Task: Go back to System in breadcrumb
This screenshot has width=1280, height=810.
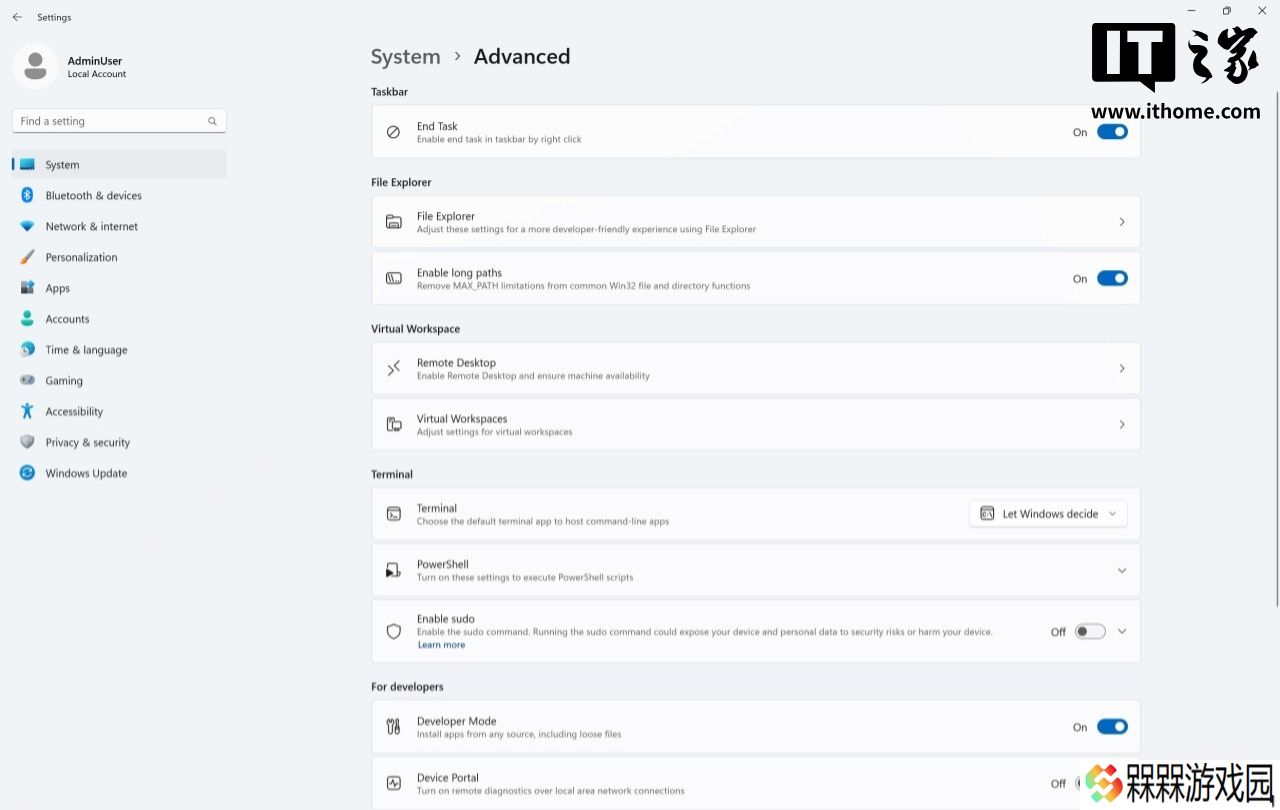Action: (x=405, y=57)
